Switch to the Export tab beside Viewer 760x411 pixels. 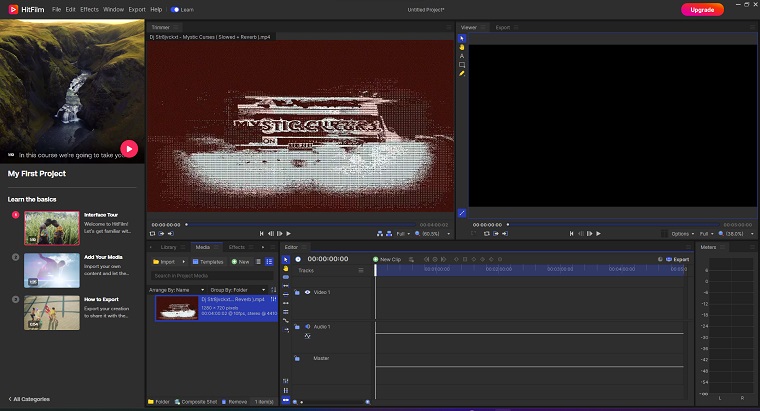[503, 28]
